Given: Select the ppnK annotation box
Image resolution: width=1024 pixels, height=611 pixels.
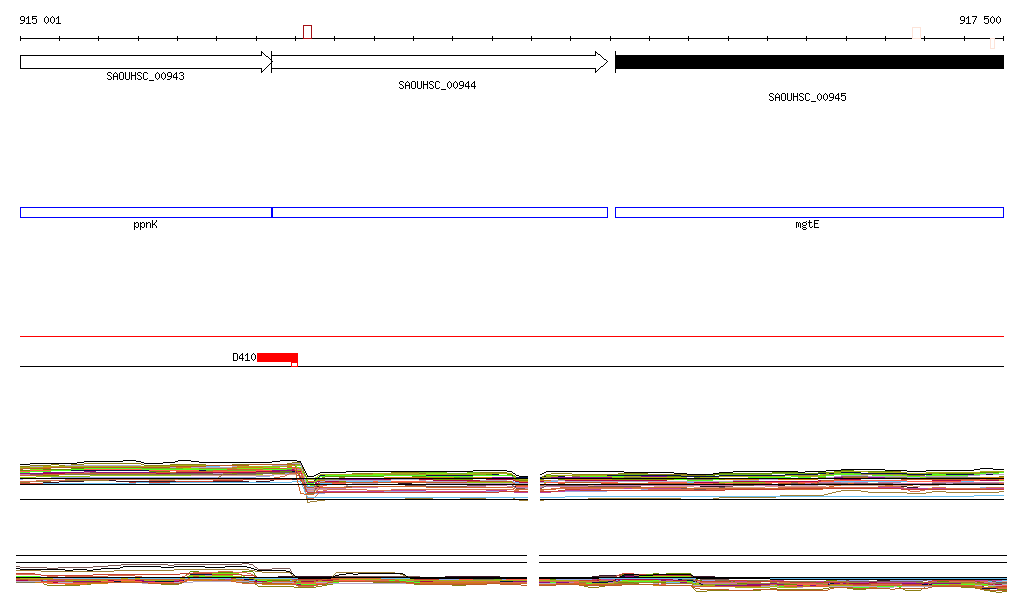Looking at the screenshot, I should pos(145,212).
